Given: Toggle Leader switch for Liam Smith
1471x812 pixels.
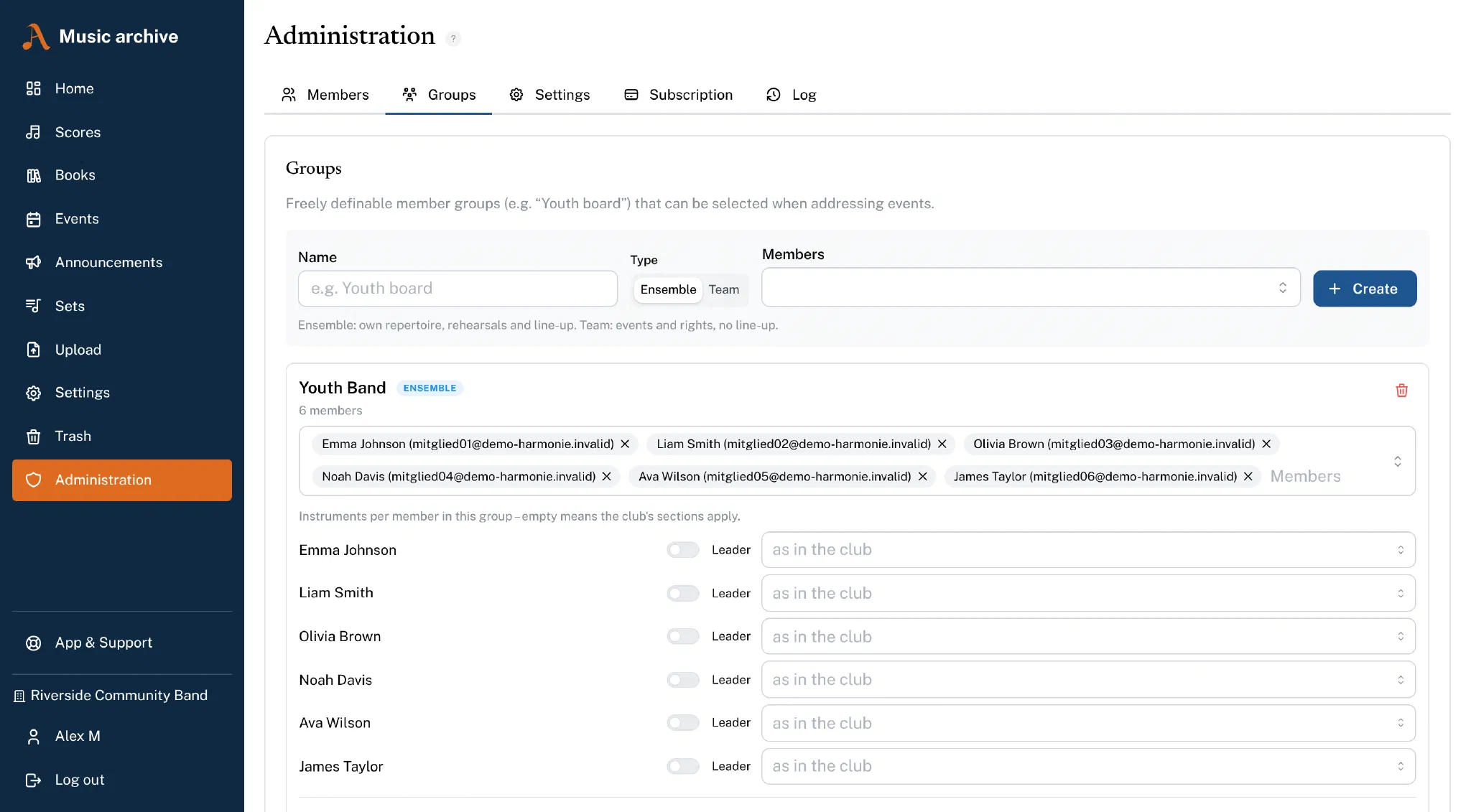Looking at the screenshot, I should pyautogui.click(x=683, y=593).
